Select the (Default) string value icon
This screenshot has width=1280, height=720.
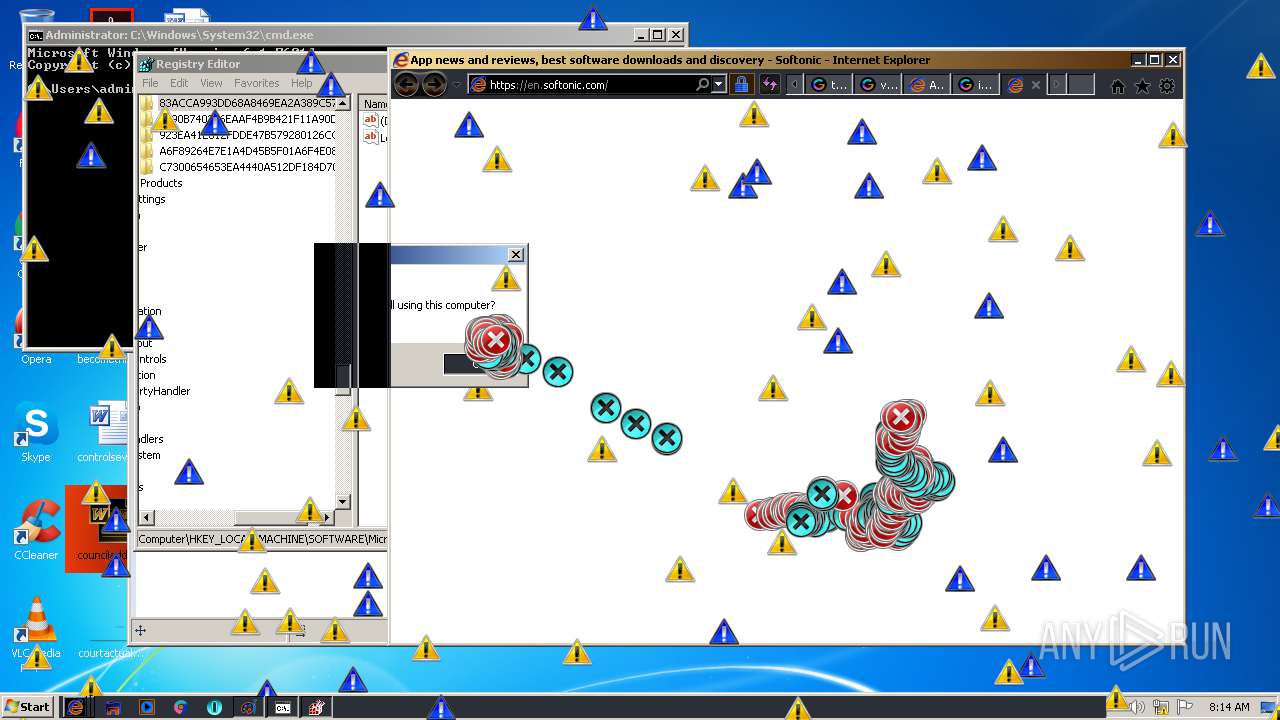(370, 120)
